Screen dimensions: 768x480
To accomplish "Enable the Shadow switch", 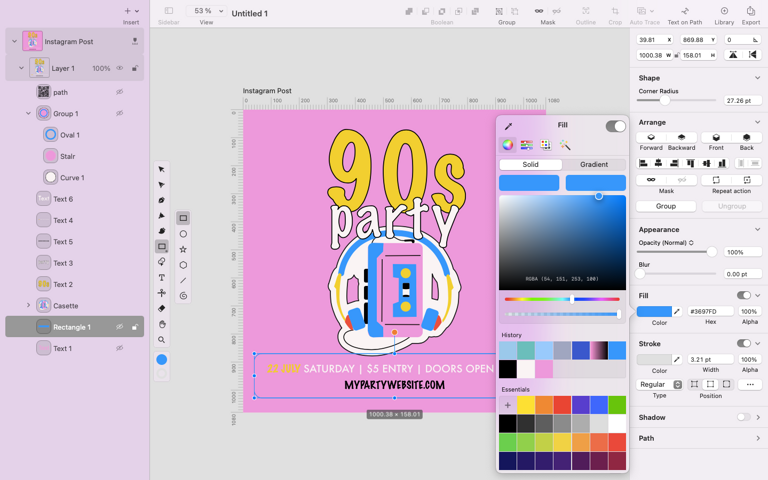I will (744, 417).
